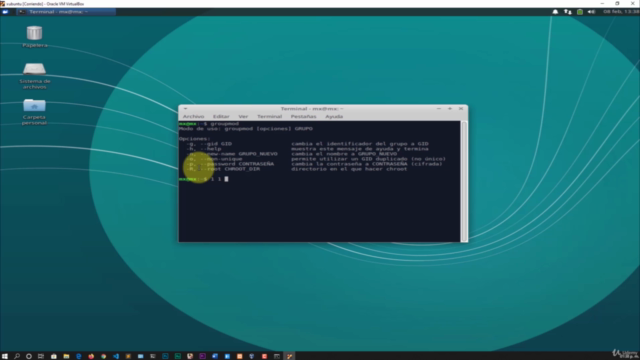
Task: Open the terminal window menu button in the title bar
Action: click(x=185, y=109)
